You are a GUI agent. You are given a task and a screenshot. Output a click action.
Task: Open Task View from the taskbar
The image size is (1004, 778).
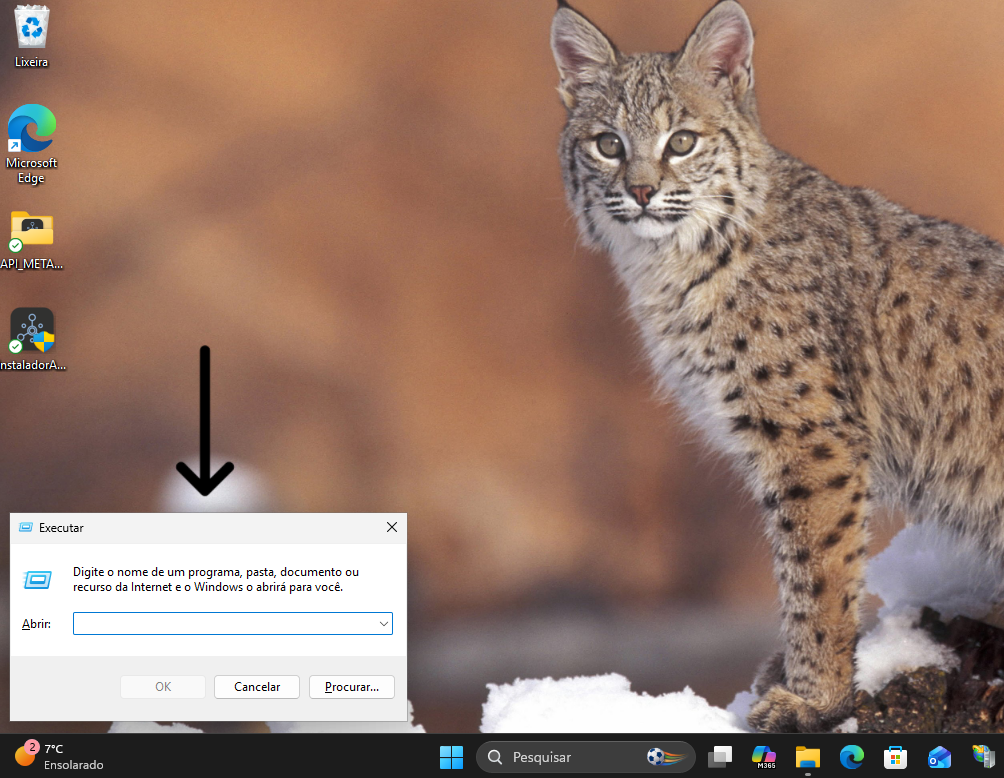pyautogui.click(x=720, y=757)
